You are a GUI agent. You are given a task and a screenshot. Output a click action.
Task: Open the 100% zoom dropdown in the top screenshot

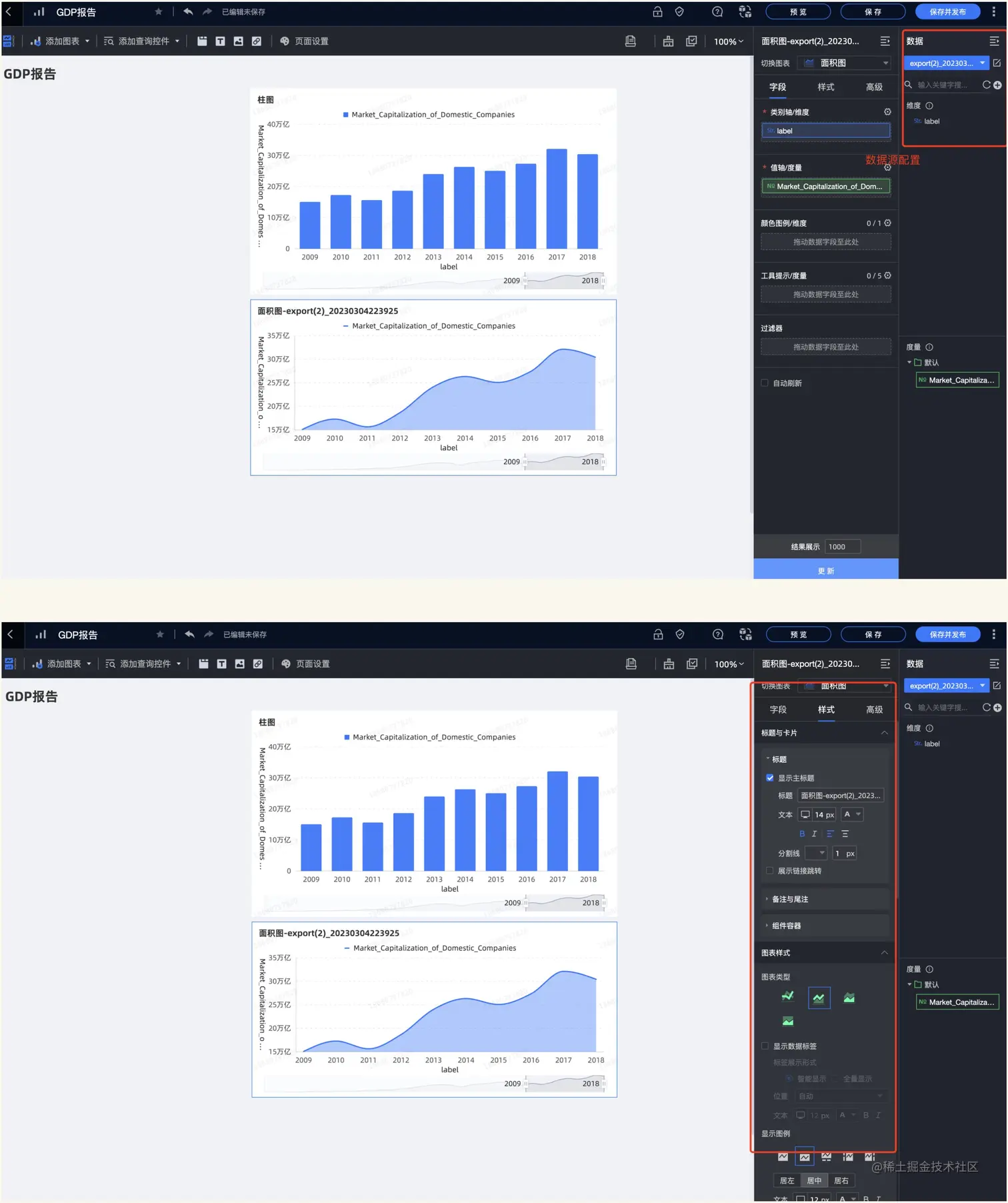728,41
